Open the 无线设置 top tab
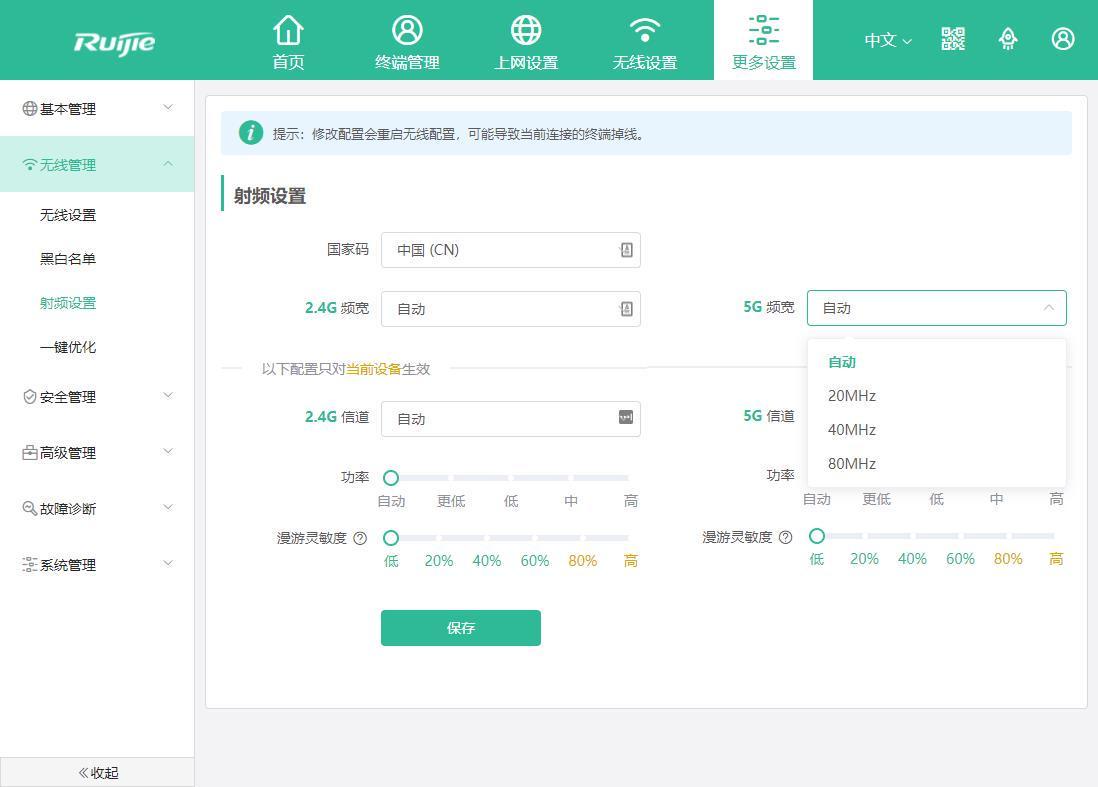Screen dimensions: 1098x787 pyautogui.click(x=645, y=42)
